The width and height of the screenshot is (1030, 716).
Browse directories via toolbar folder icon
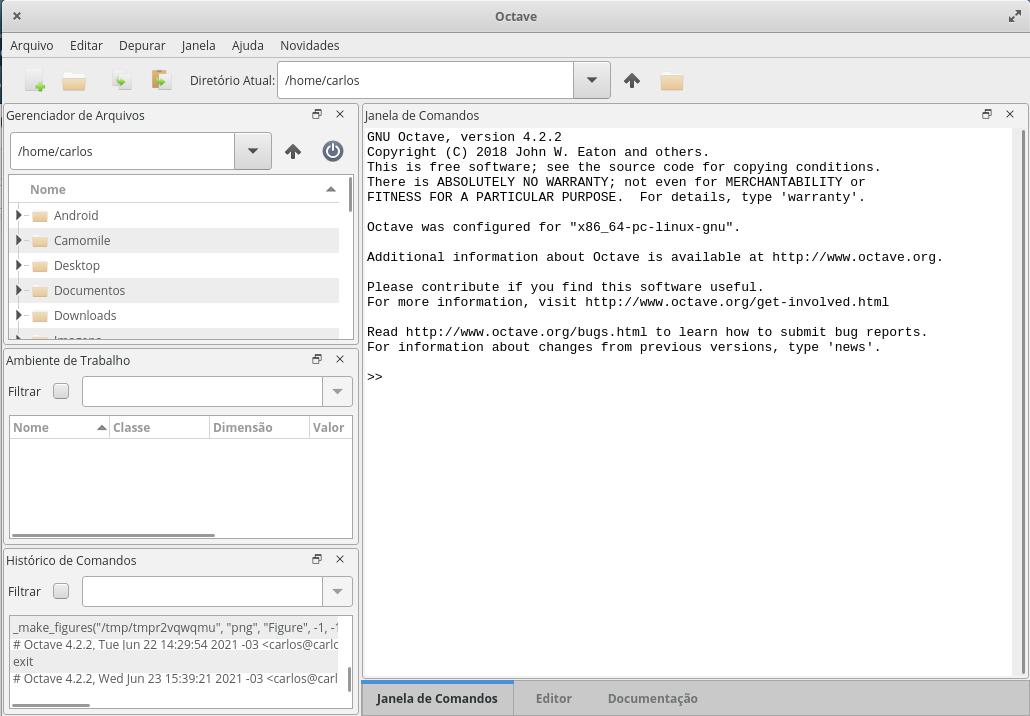672,81
